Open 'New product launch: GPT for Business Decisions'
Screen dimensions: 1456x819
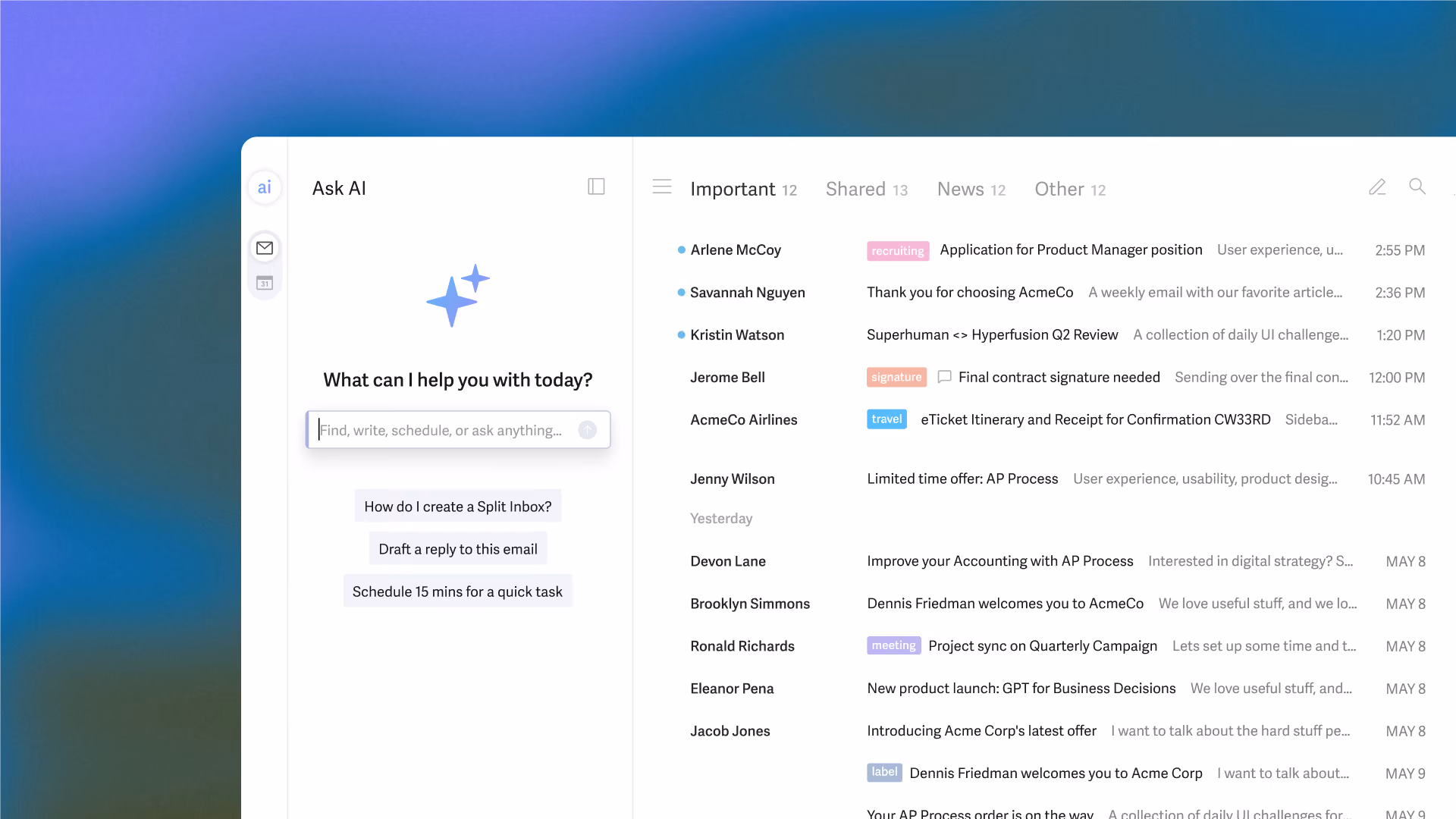[1021, 688]
